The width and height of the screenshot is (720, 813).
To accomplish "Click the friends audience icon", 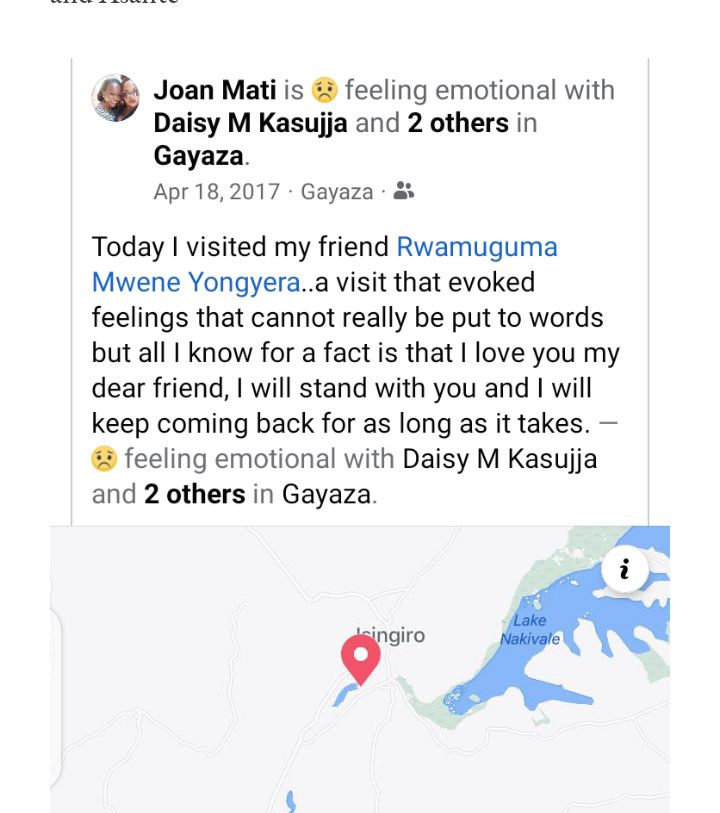I will [x=404, y=191].
